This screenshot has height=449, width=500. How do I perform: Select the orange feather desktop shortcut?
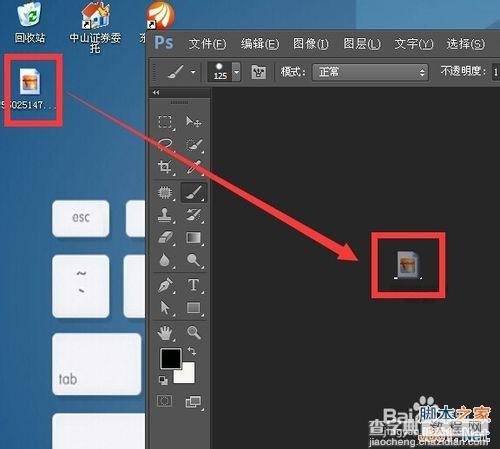161,15
